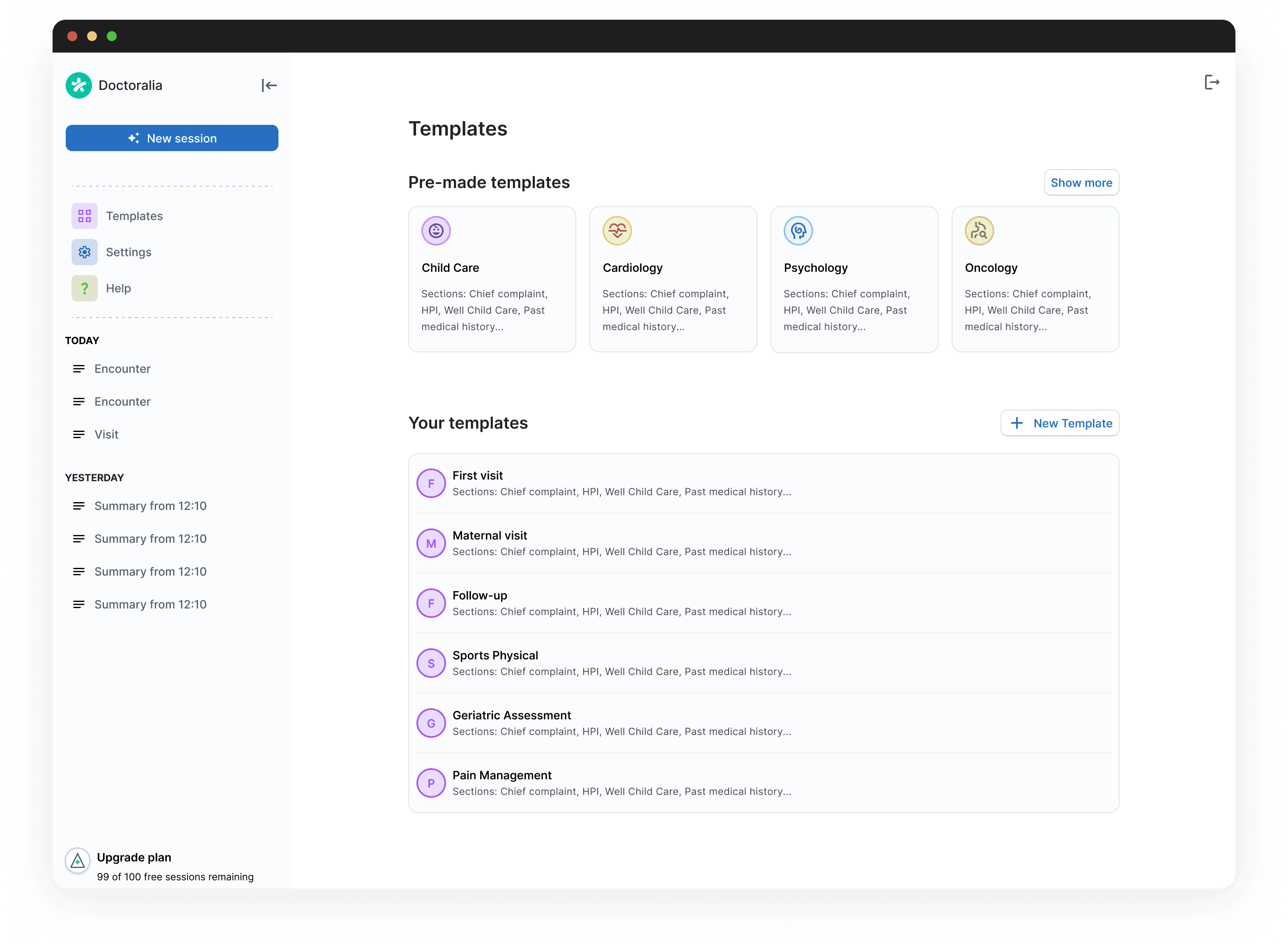Open the Geriatric Assessment G avatar
Image resolution: width=1288 pixels, height=946 pixels.
(x=431, y=723)
